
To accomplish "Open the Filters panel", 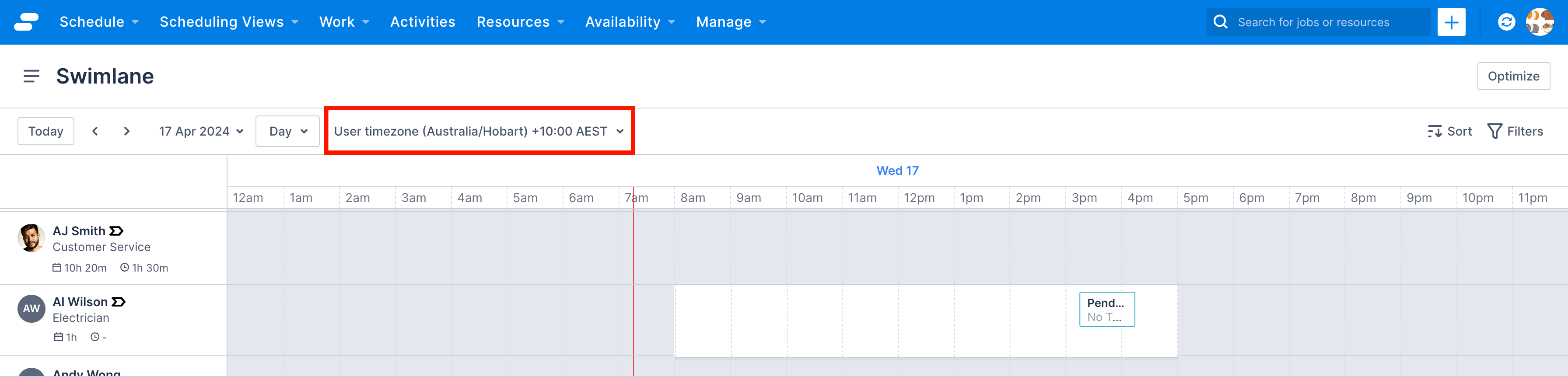I will 1515,131.
